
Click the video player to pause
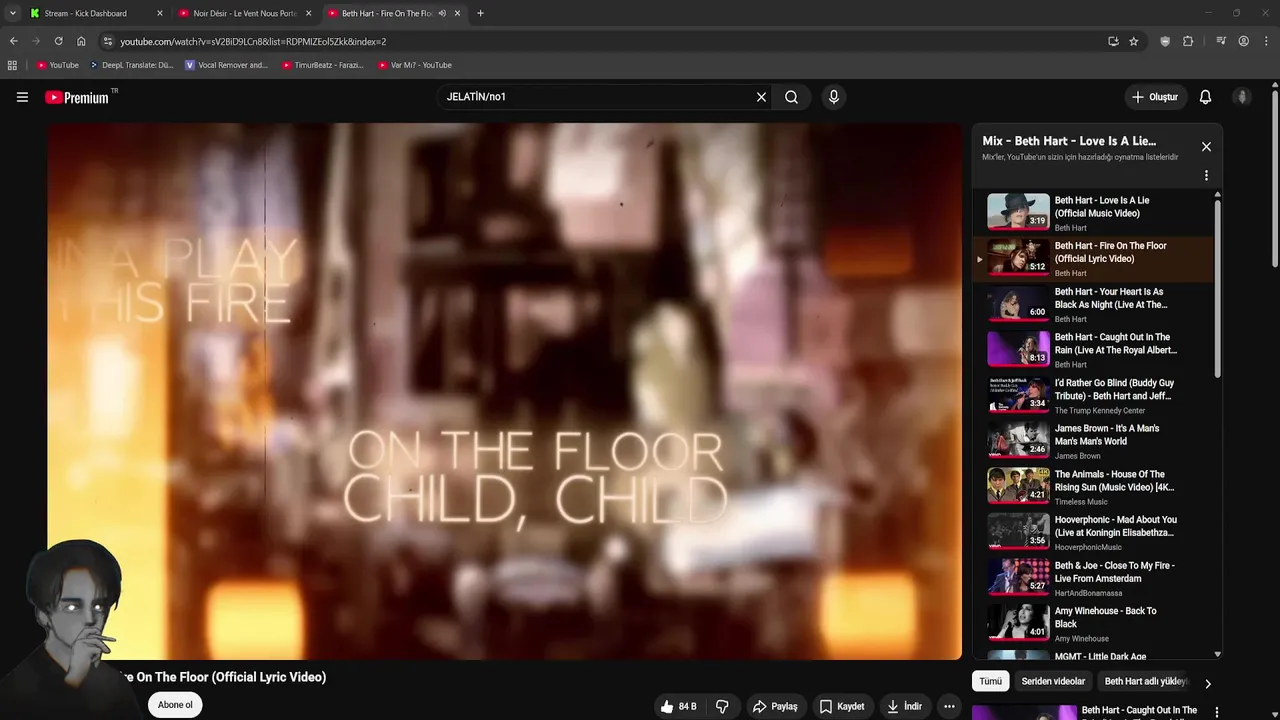pyautogui.click(x=504, y=391)
